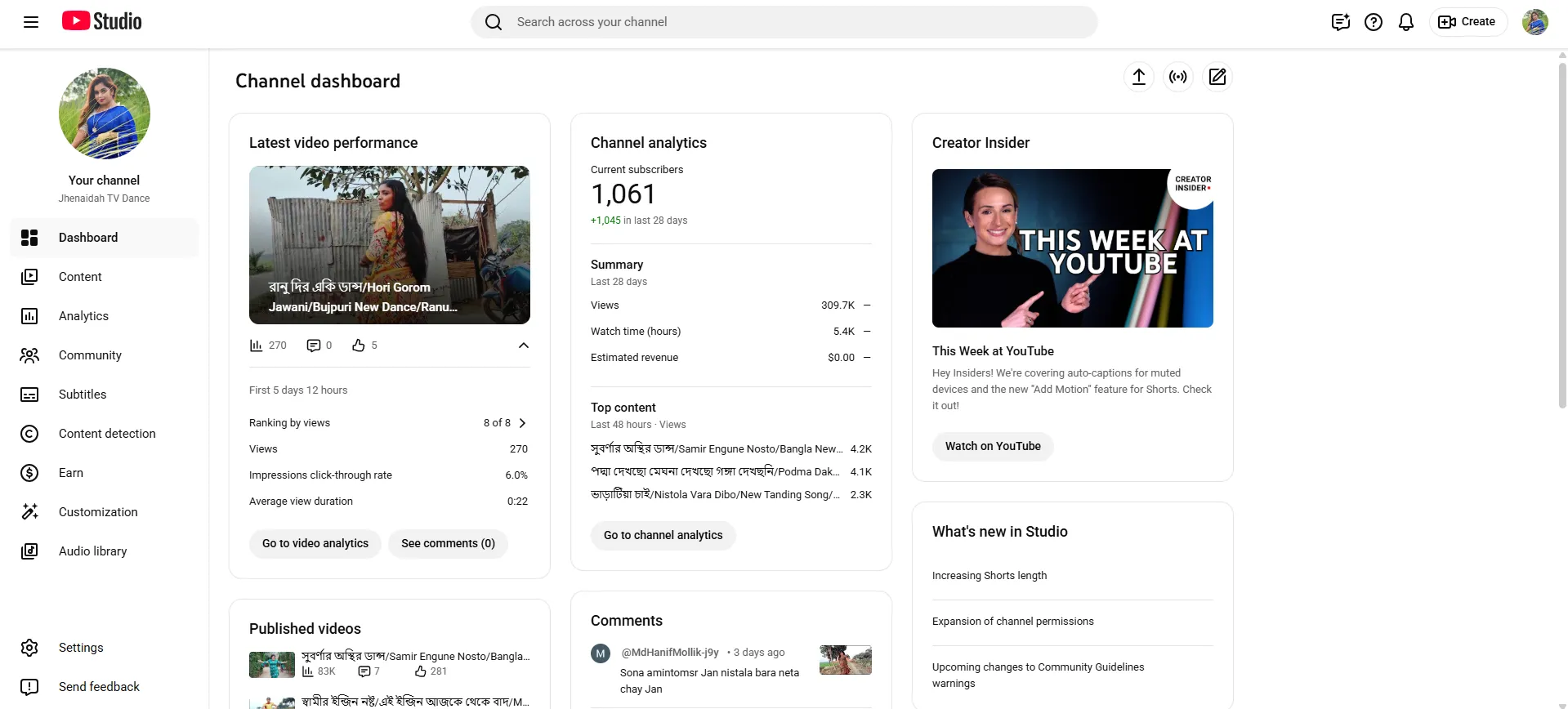Click the search magnifier icon
The image size is (1568, 709).
point(494,22)
